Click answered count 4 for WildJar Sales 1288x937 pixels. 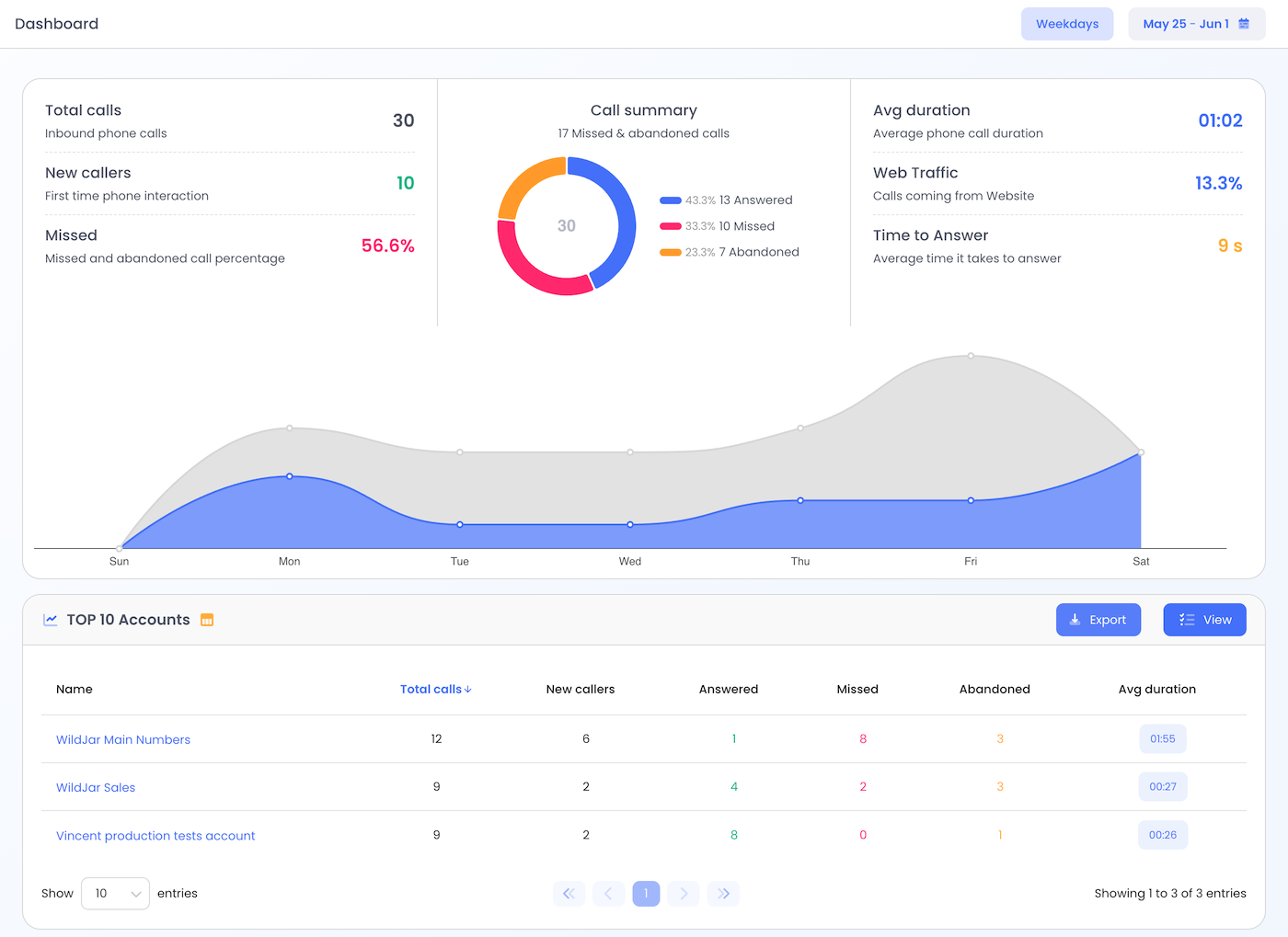[x=734, y=787]
